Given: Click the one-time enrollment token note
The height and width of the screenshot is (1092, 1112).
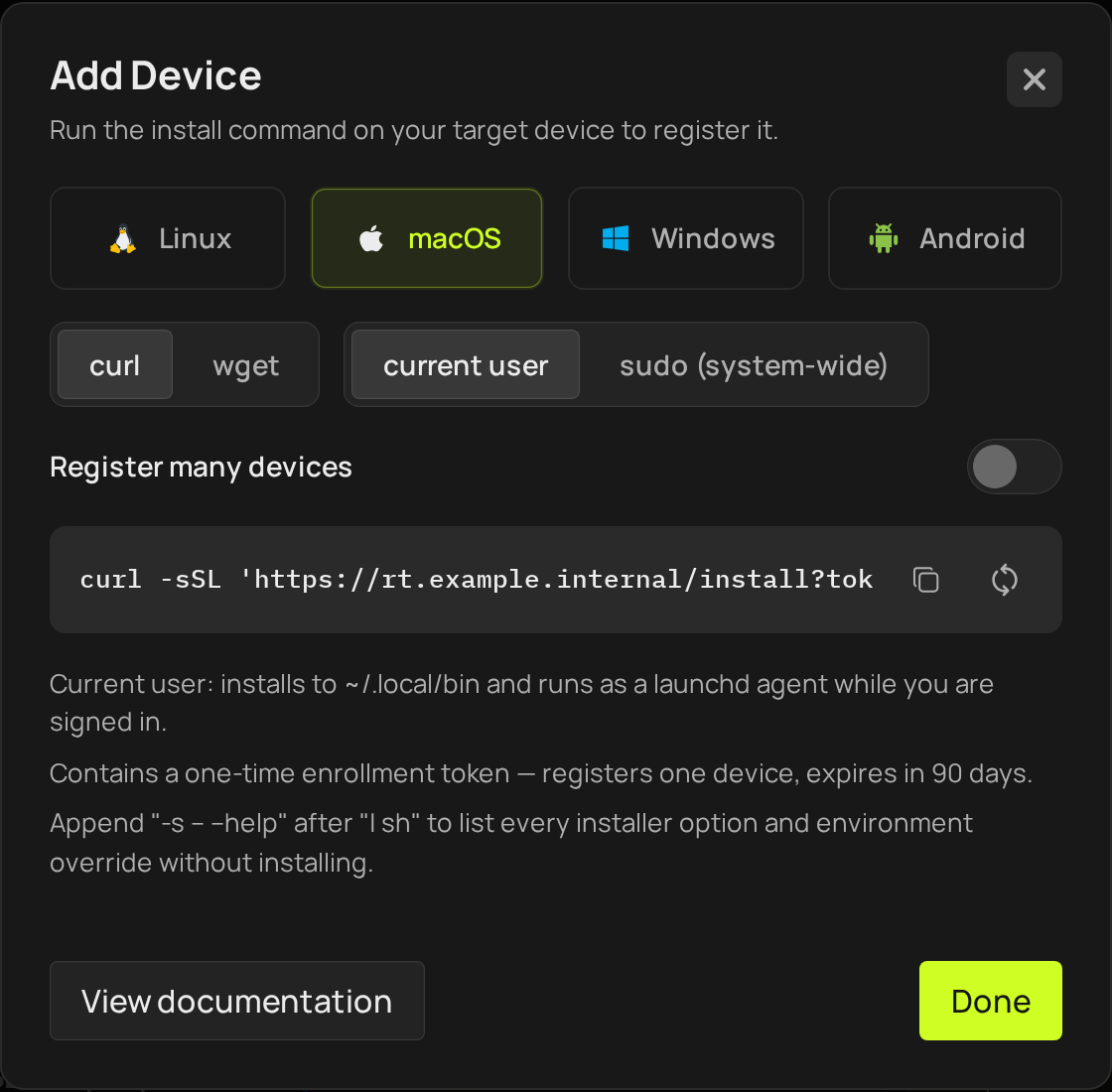Looking at the screenshot, I should pos(541,773).
